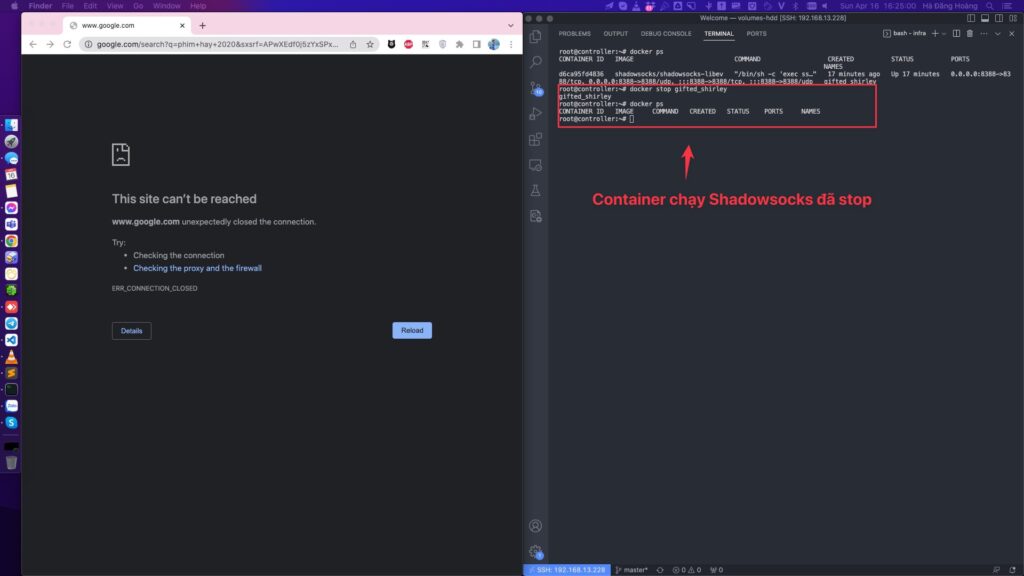This screenshot has height=576, width=1024.
Task: Toggle the Chrome side panel icon
Action: (x=476, y=44)
